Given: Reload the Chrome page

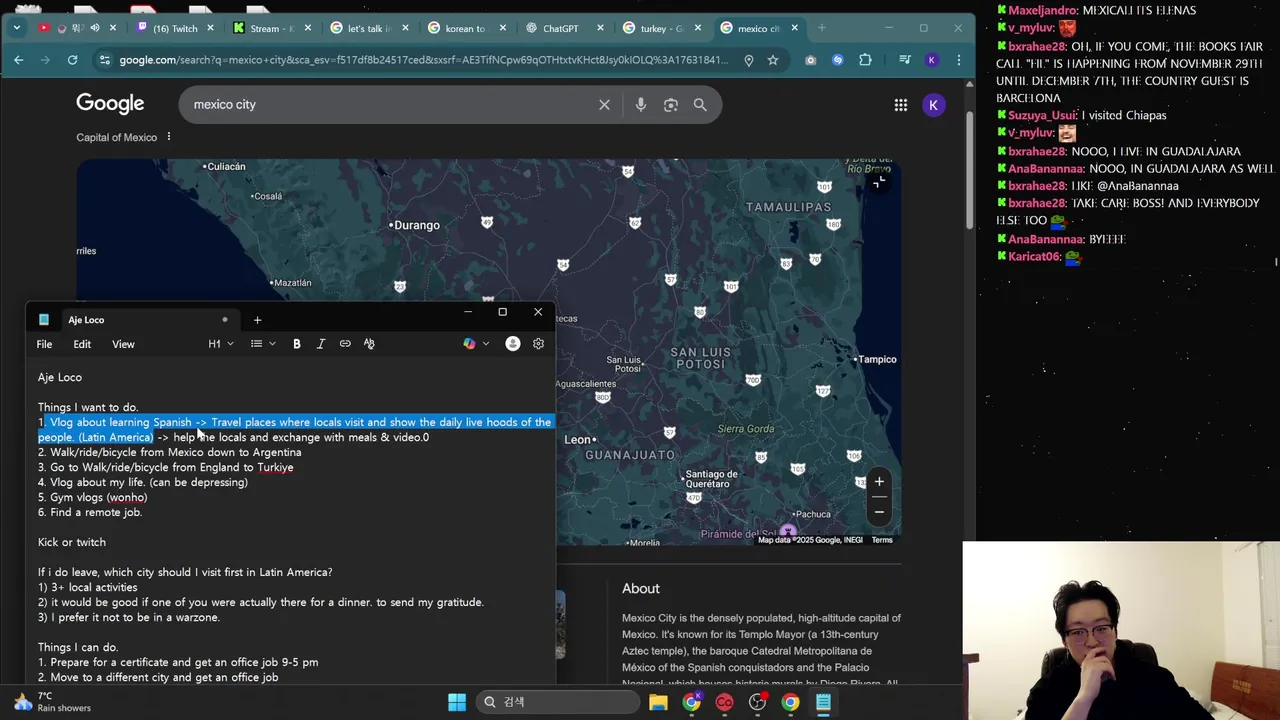Looking at the screenshot, I should (72, 60).
